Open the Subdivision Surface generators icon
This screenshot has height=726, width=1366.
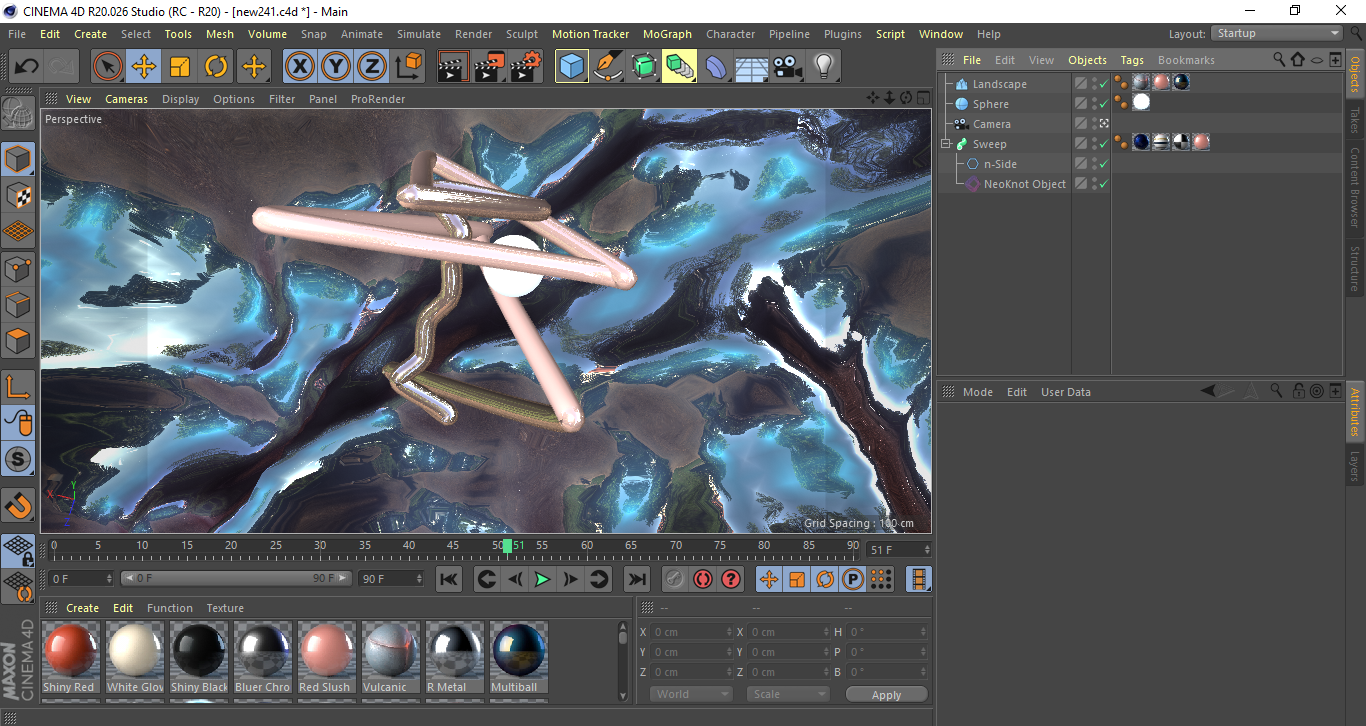pos(644,67)
